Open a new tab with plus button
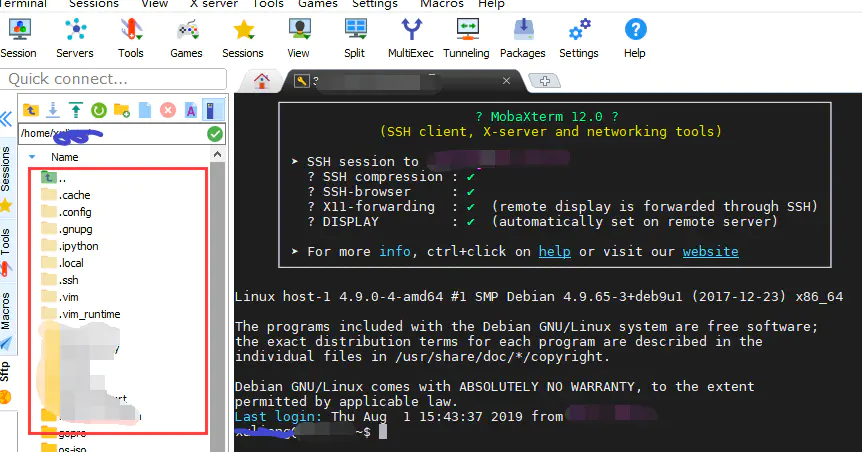Image resolution: width=862 pixels, height=452 pixels. pos(544,81)
